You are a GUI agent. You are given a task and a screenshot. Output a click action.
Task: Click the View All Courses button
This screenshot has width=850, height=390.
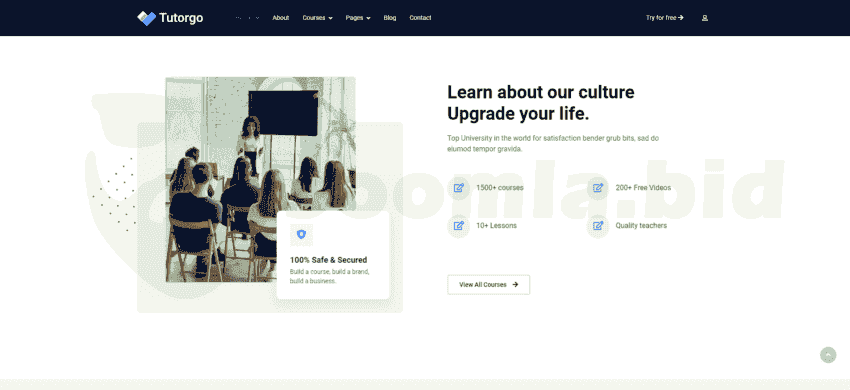(488, 284)
